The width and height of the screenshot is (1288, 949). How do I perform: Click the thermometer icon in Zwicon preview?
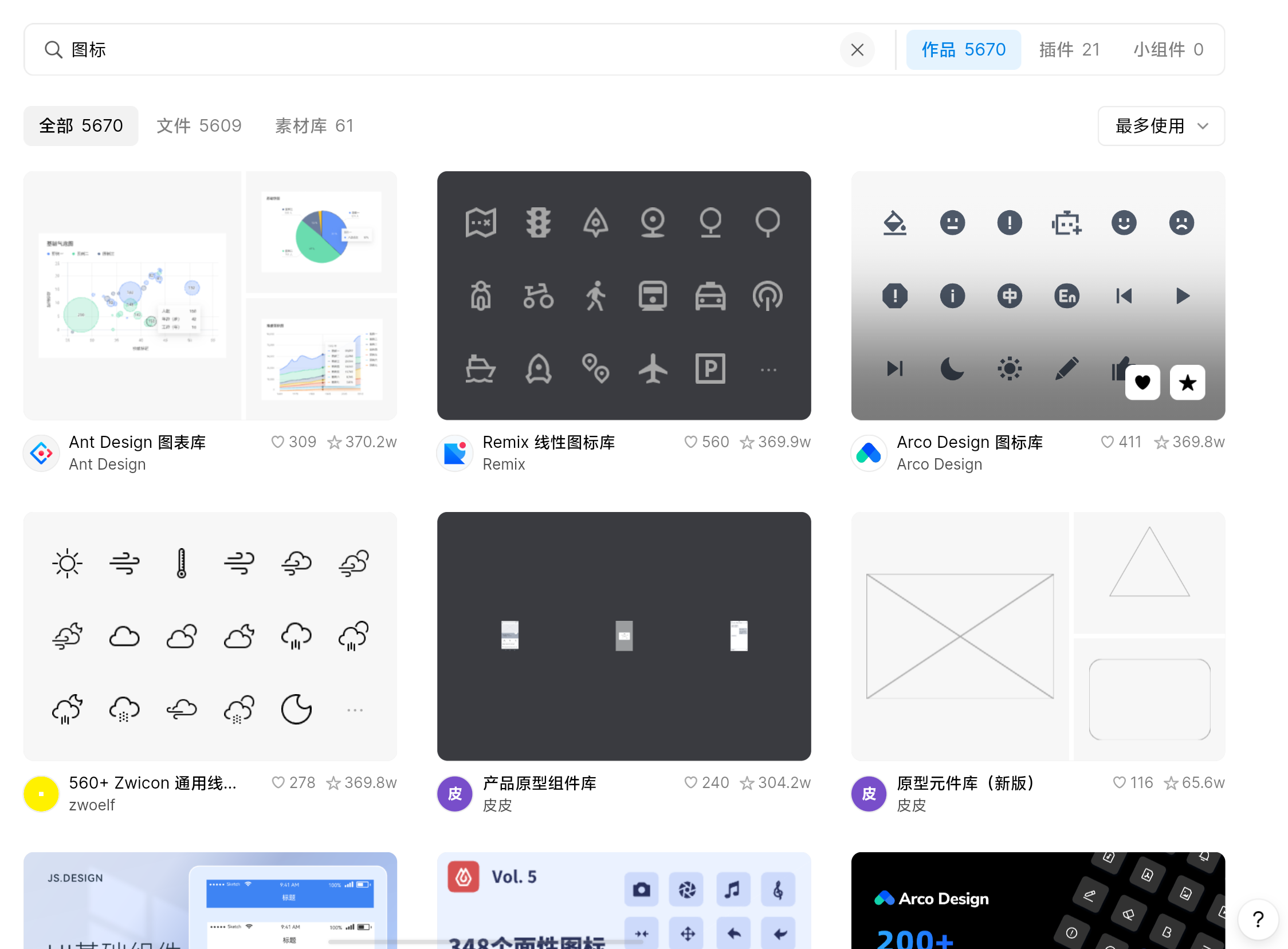pos(182,563)
